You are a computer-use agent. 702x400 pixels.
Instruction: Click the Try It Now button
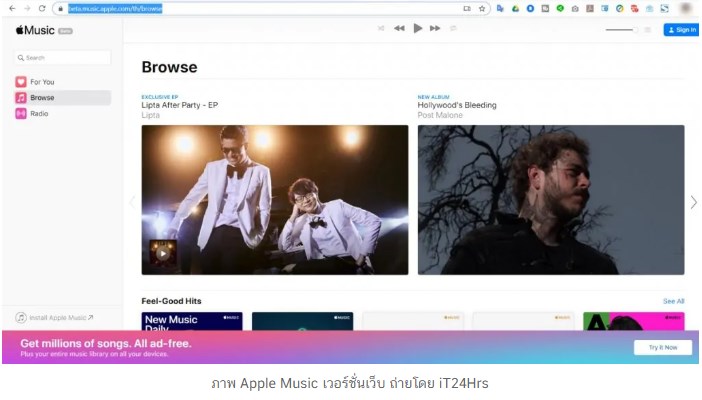tap(663, 348)
